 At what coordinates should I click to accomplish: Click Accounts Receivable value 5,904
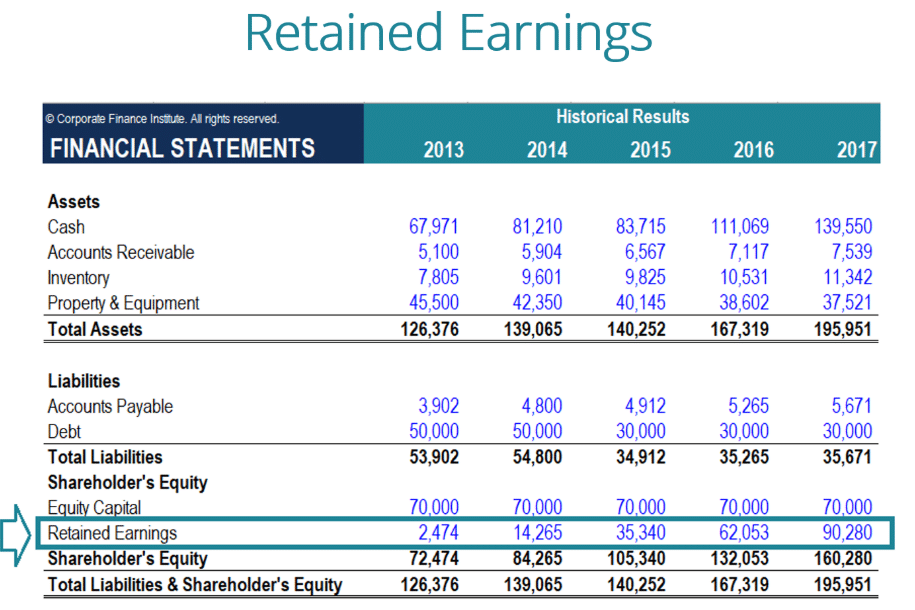[542, 252]
